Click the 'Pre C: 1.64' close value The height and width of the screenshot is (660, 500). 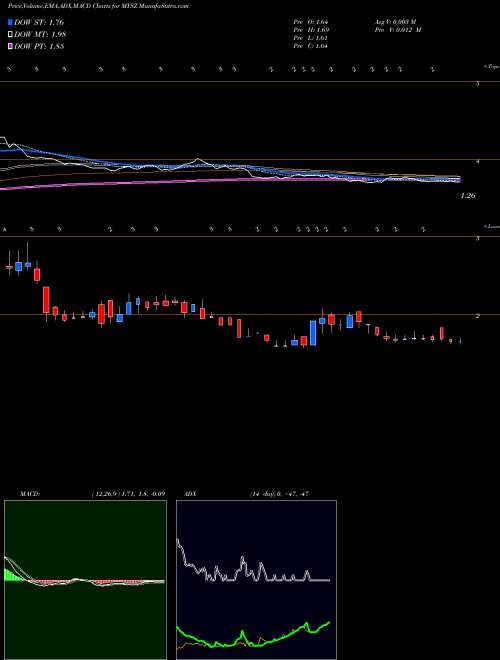(x=311, y=46)
